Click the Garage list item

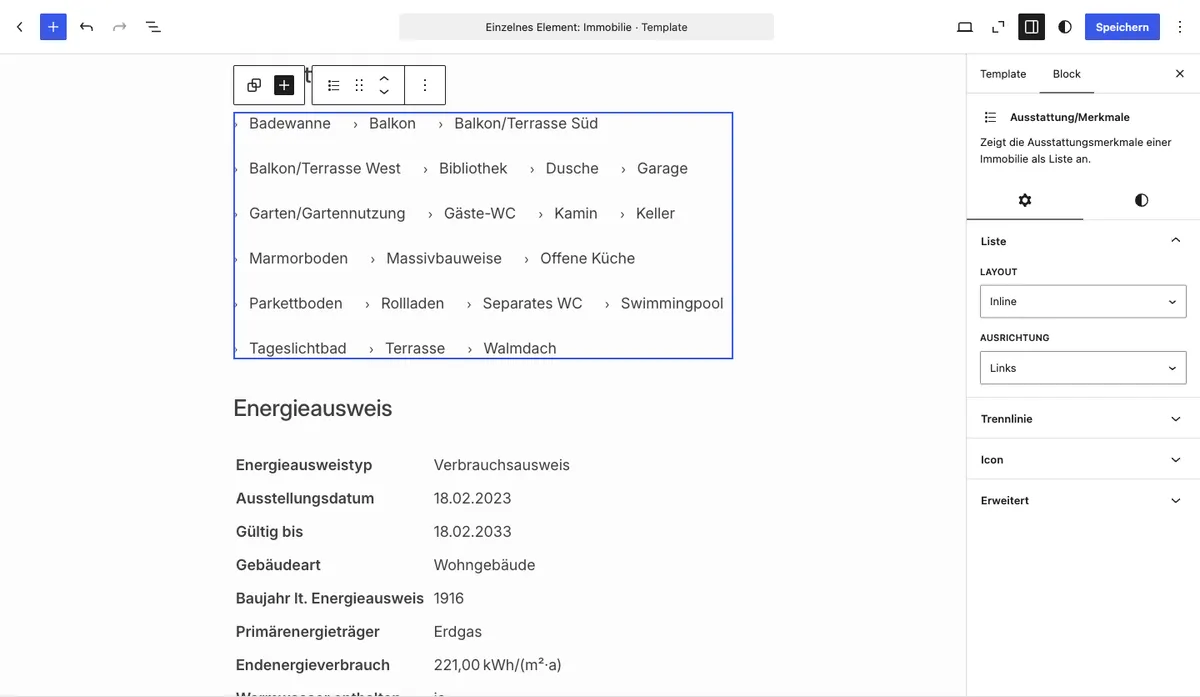pyautogui.click(x=662, y=168)
